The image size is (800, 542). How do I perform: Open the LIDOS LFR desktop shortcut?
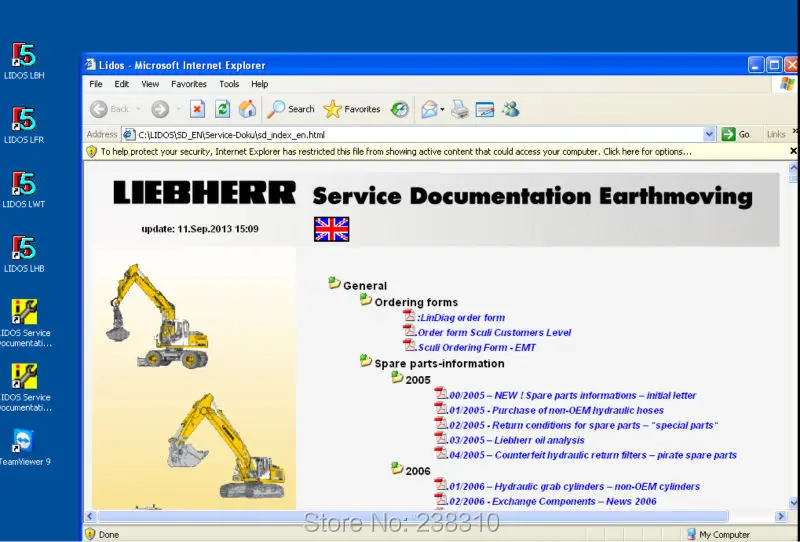[24, 125]
